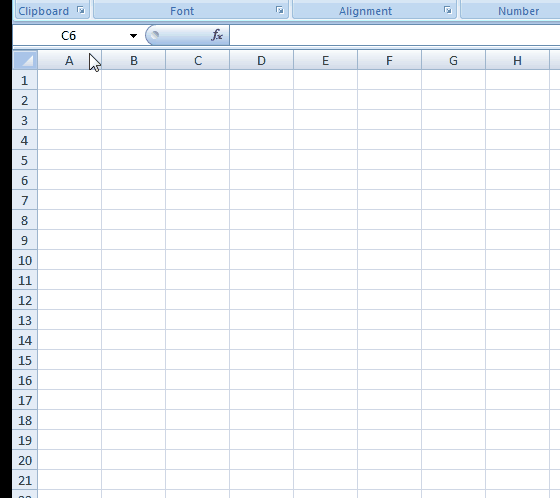
Task: Open the Alignment dialog launcher
Action: pos(448,10)
